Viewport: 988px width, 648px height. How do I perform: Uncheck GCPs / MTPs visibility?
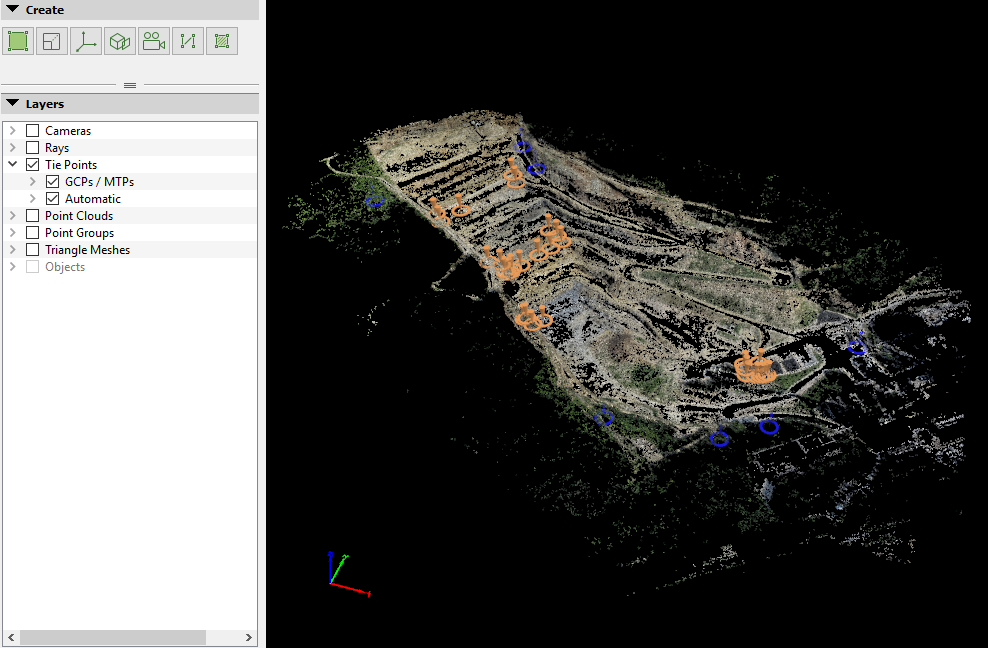(x=52, y=181)
